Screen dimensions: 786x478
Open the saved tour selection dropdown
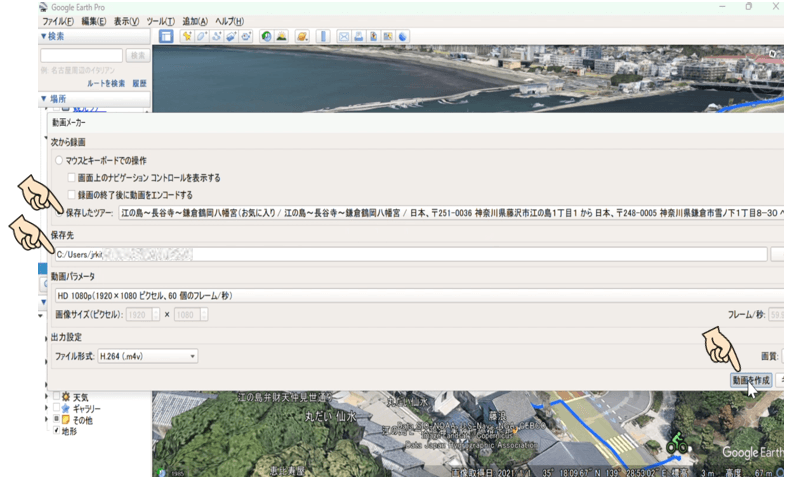(x=450, y=213)
